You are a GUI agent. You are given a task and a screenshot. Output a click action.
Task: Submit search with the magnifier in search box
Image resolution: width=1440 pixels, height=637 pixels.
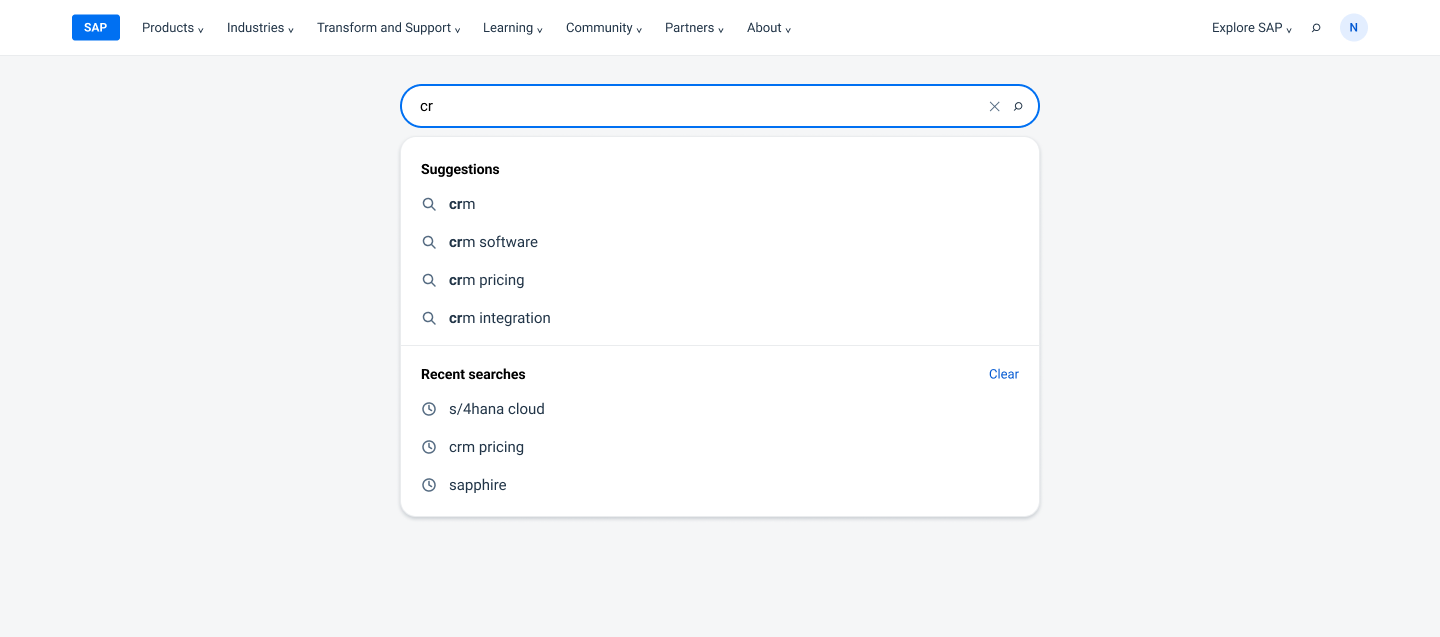tap(1018, 106)
